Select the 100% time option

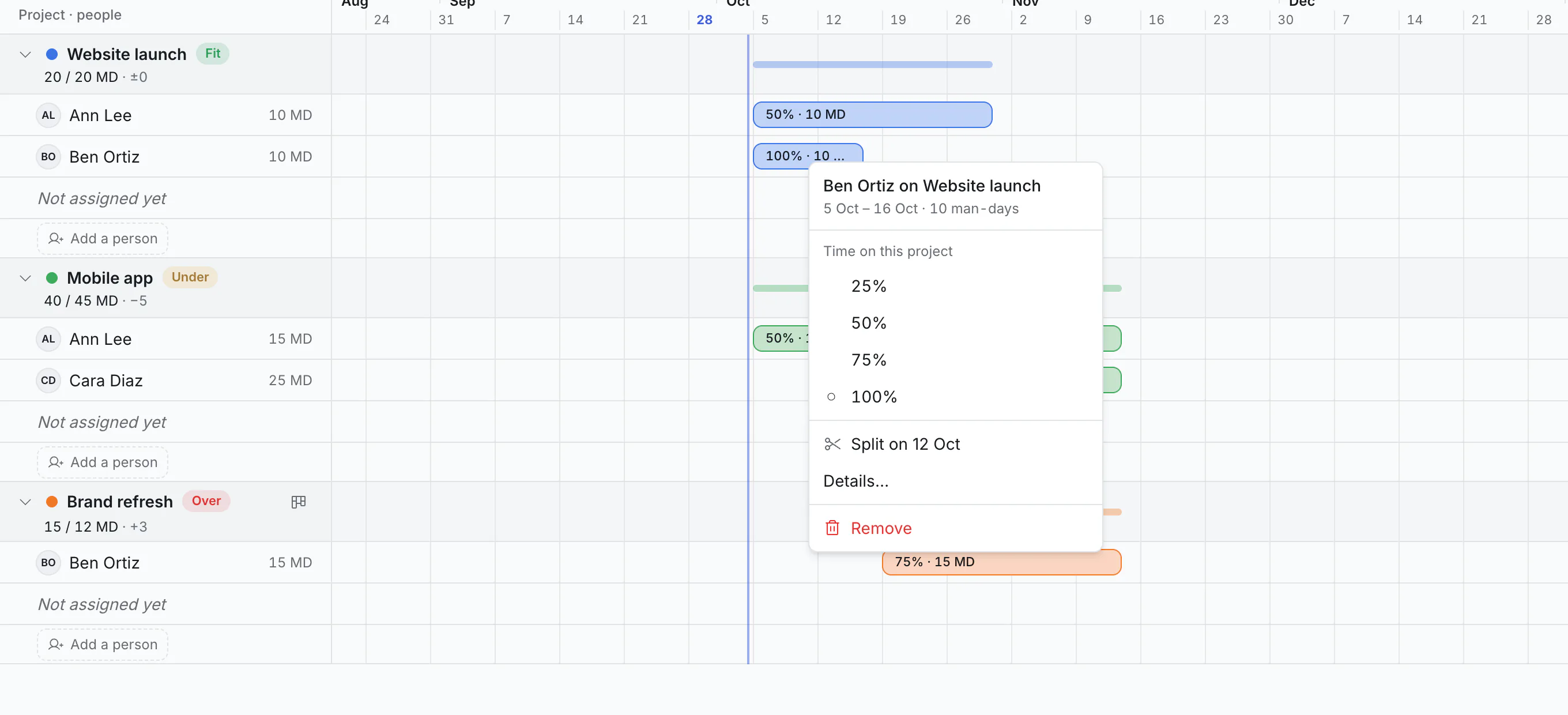tap(956, 397)
